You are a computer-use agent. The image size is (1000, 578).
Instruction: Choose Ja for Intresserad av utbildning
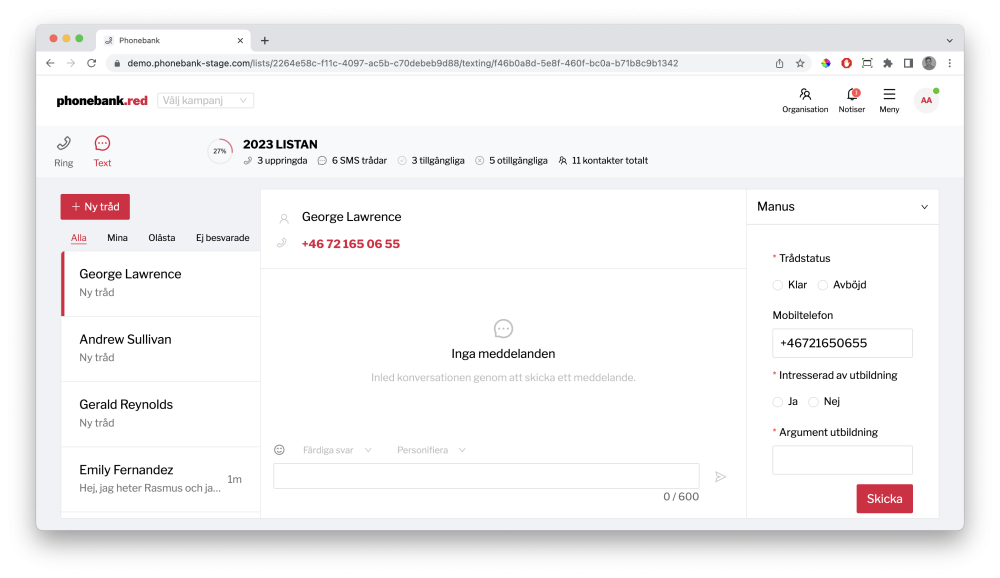pos(778,402)
